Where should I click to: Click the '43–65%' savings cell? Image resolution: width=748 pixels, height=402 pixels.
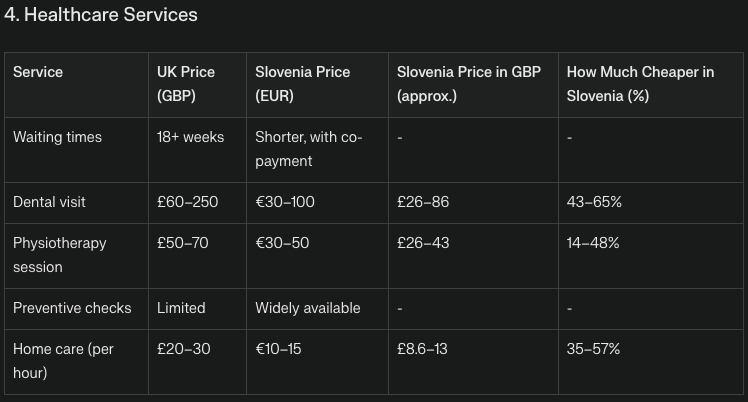(594, 202)
